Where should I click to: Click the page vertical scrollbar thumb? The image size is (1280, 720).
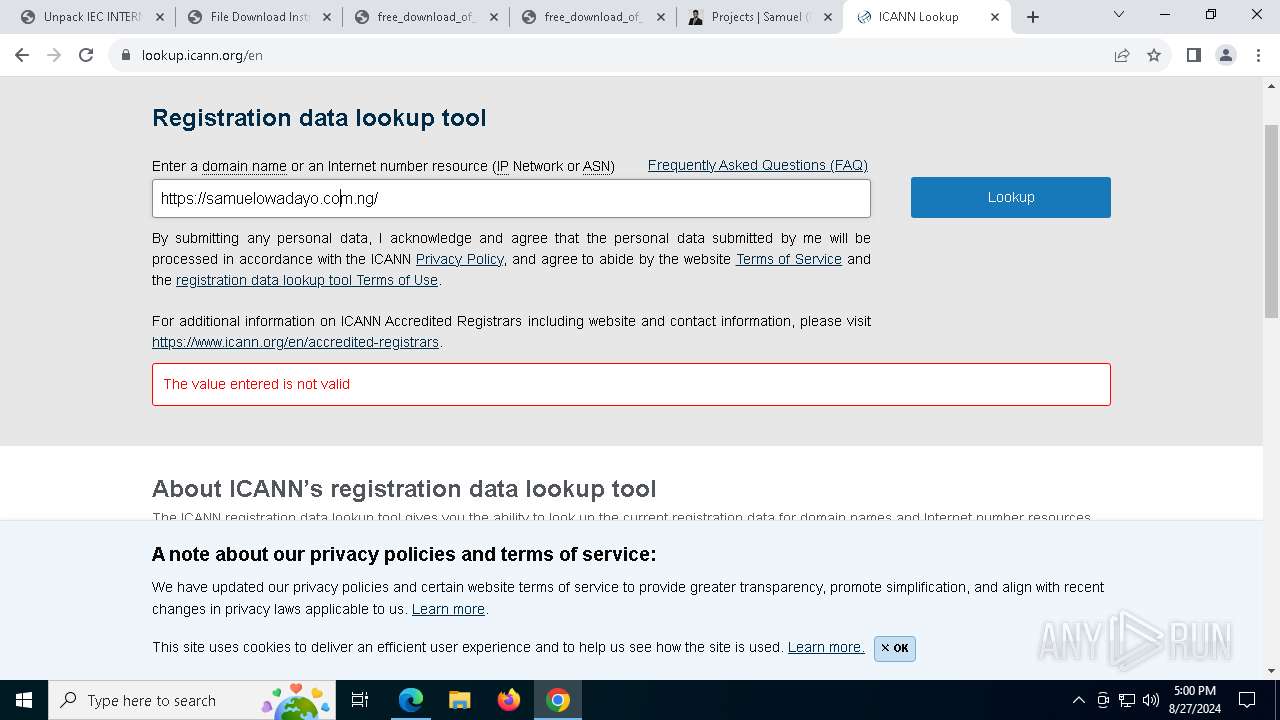pyautogui.click(x=1271, y=220)
